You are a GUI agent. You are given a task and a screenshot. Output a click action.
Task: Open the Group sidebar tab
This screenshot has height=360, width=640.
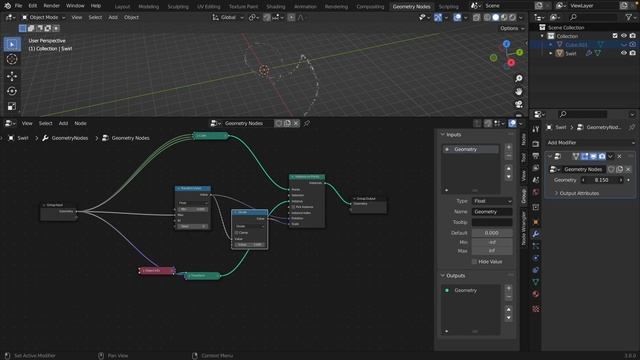pos(524,196)
